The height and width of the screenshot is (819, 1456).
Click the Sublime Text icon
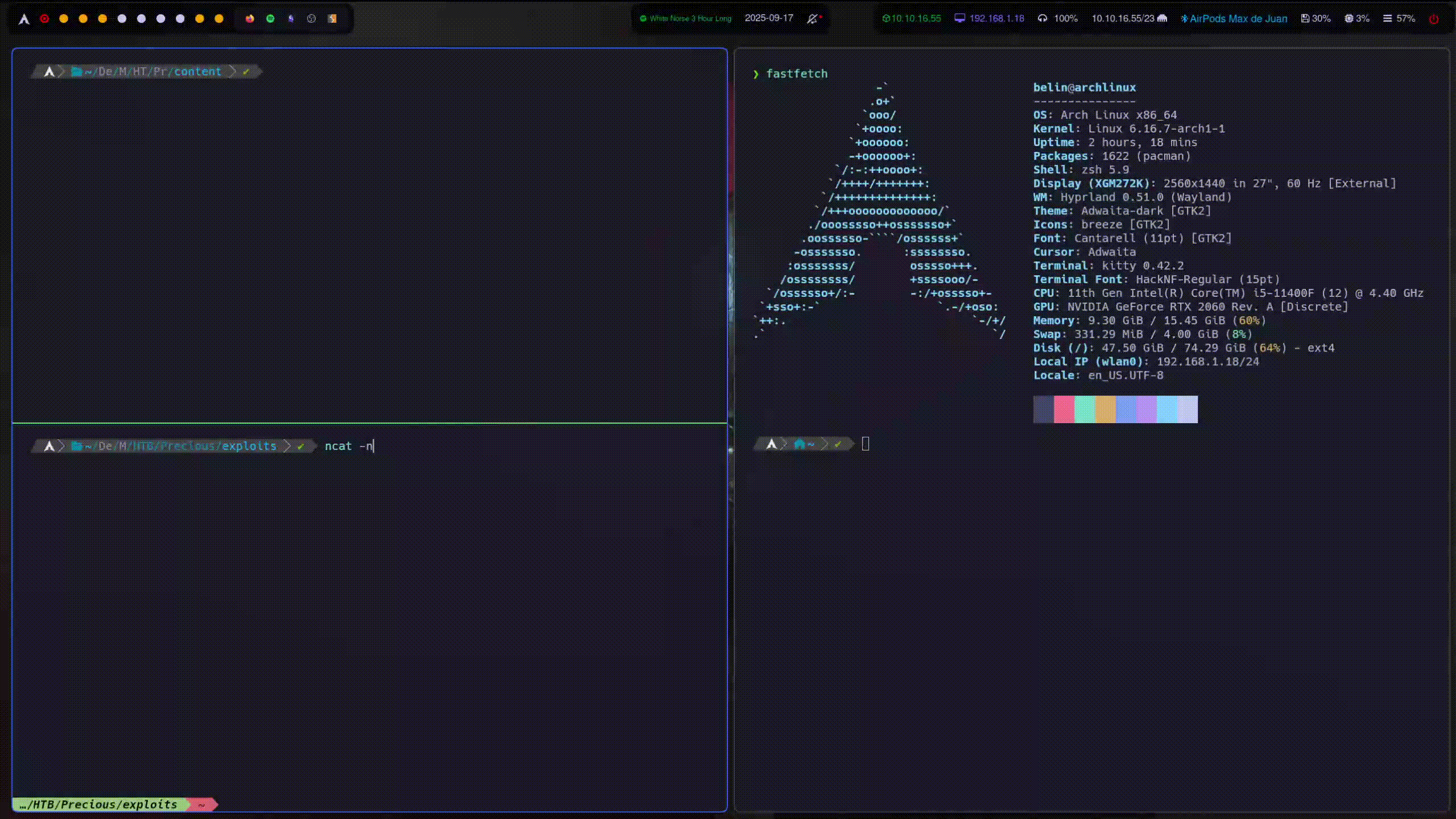[332, 19]
